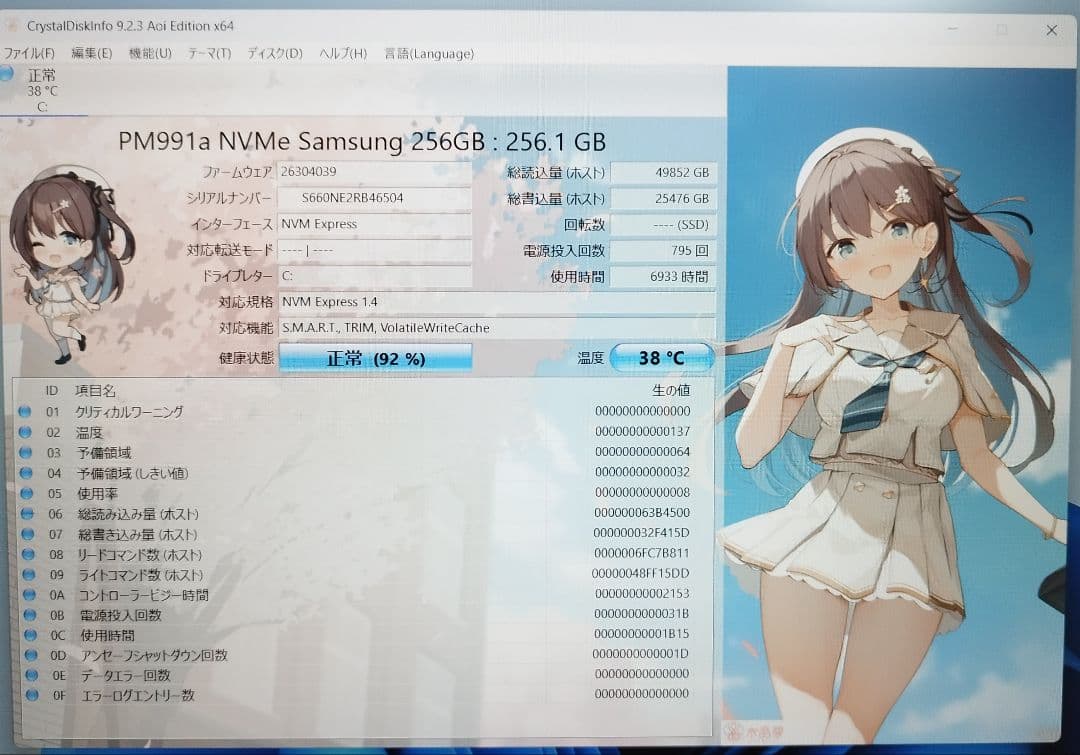Click the blue status dot beside 温度 attribute
This screenshot has height=755, width=1080.
(27, 432)
